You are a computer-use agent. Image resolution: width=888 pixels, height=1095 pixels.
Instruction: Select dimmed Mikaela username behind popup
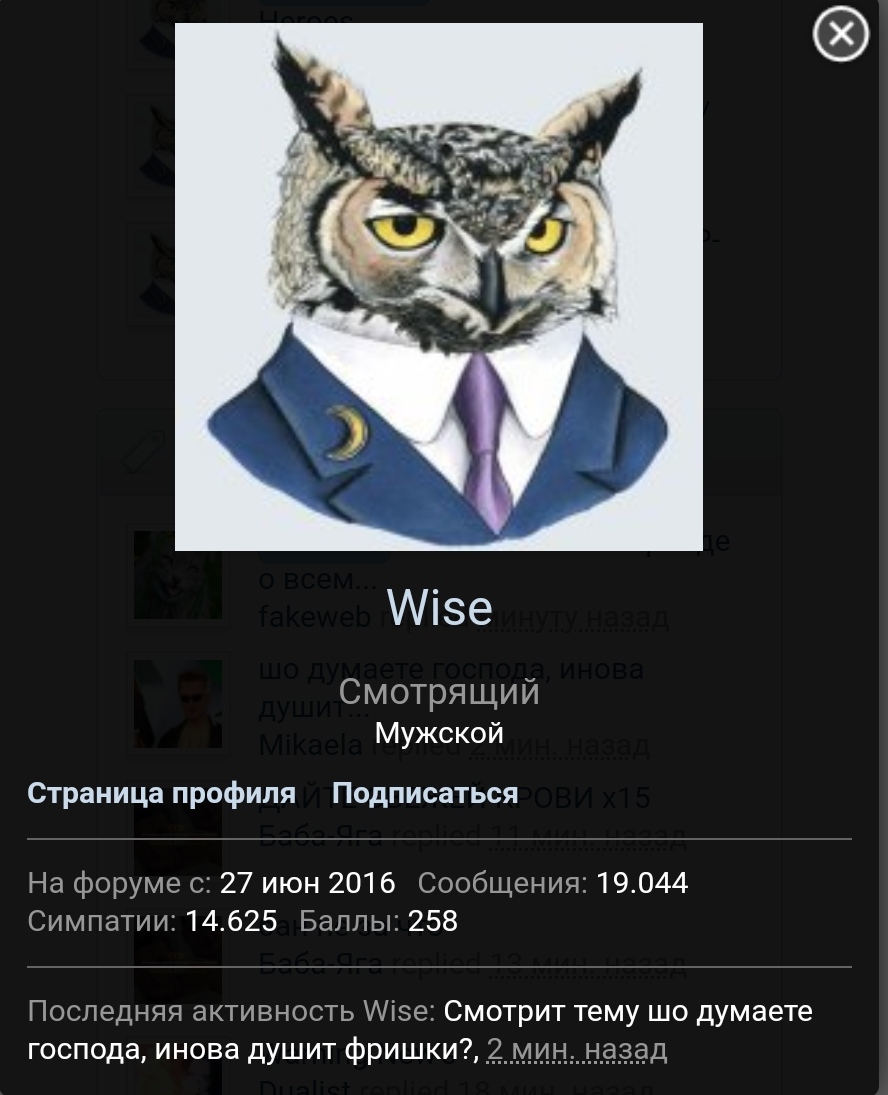click(x=311, y=746)
